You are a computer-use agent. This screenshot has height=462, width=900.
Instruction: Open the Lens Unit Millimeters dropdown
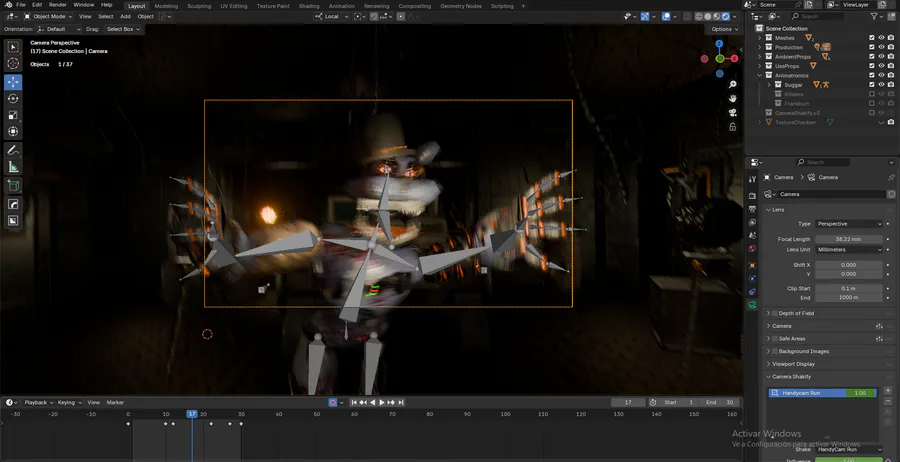point(849,250)
